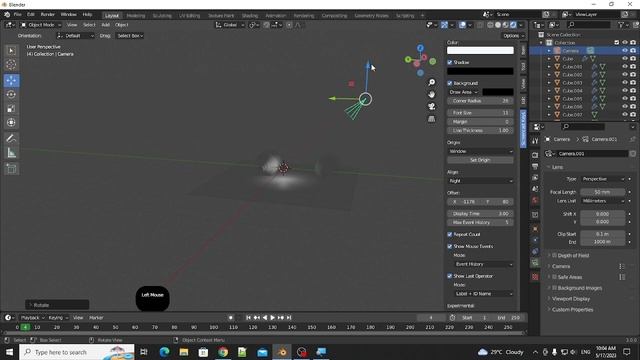The height and width of the screenshot is (360, 640).
Task: Click the black Shadow color swatch
Action: coord(480,71)
